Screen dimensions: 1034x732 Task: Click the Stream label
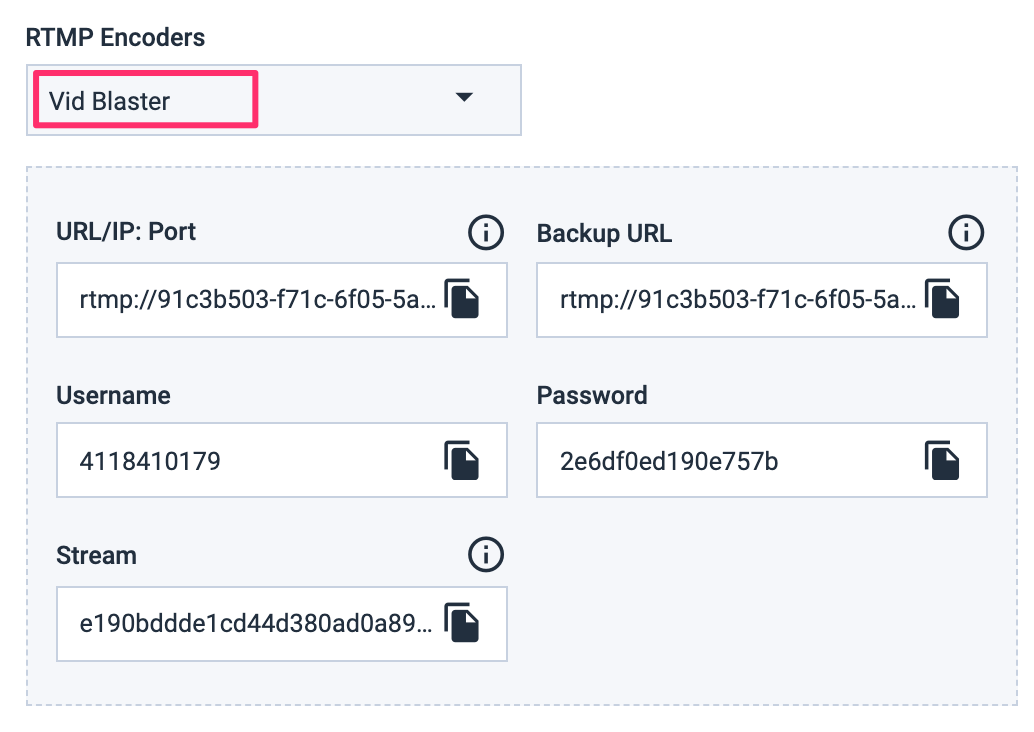point(96,555)
